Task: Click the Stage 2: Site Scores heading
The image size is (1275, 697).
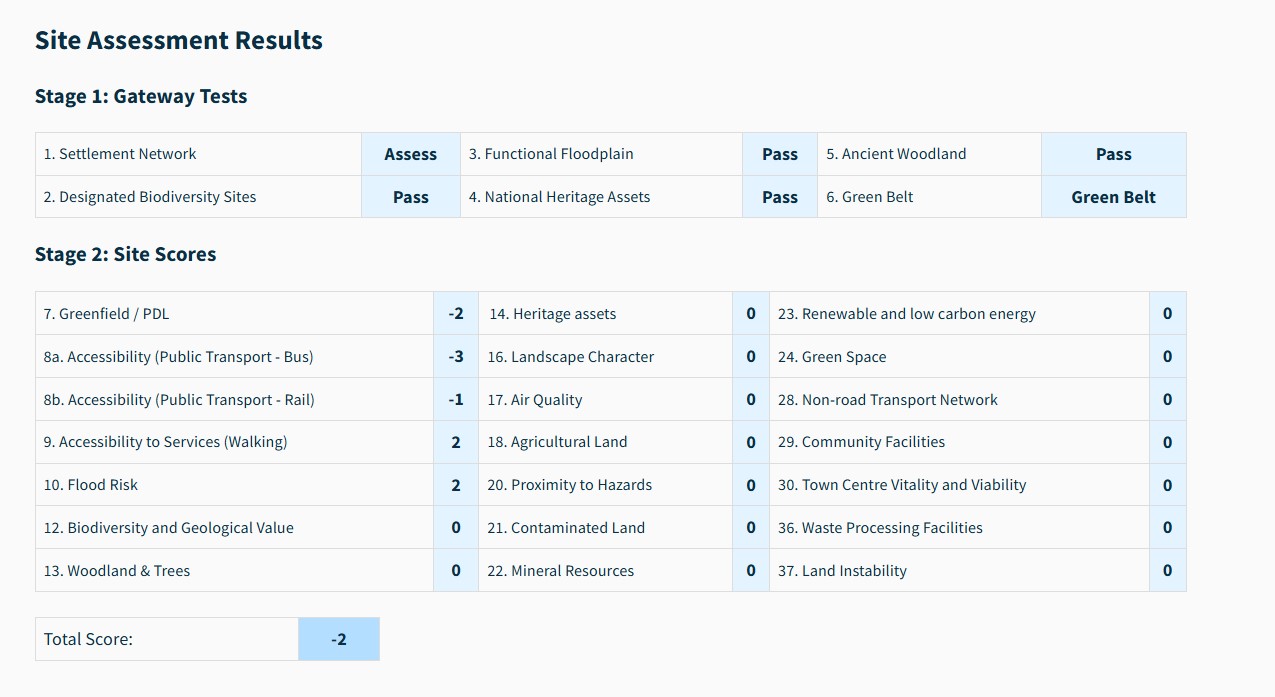Action: 126,255
